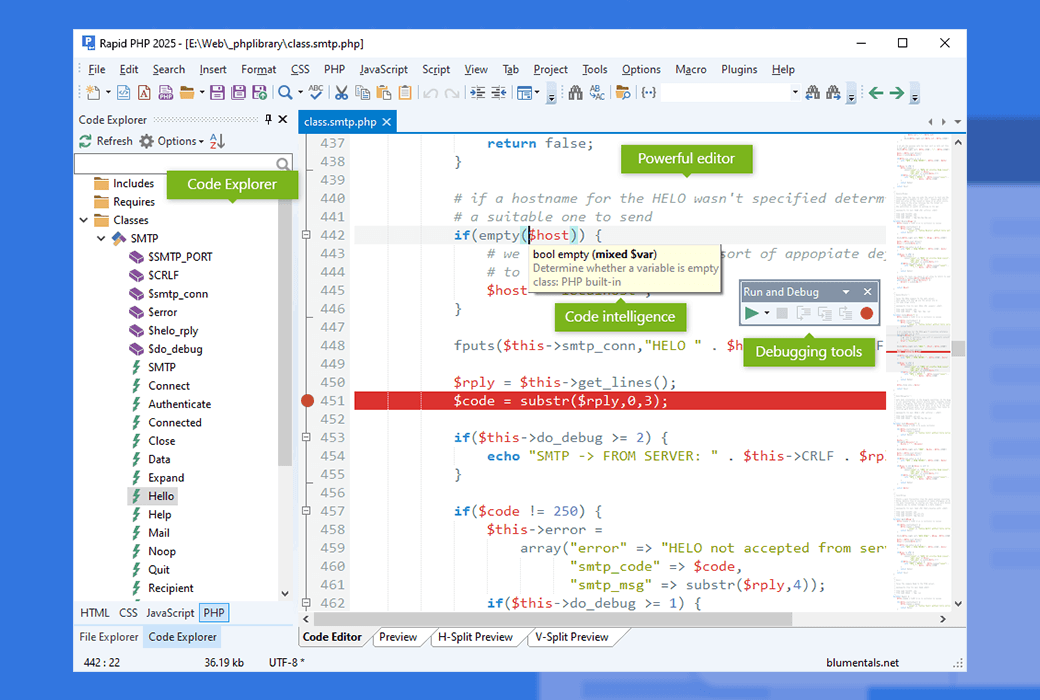Open the Macro menu
This screenshot has height=700, width=1040.
pyautogui.click(x=690, y=69)
